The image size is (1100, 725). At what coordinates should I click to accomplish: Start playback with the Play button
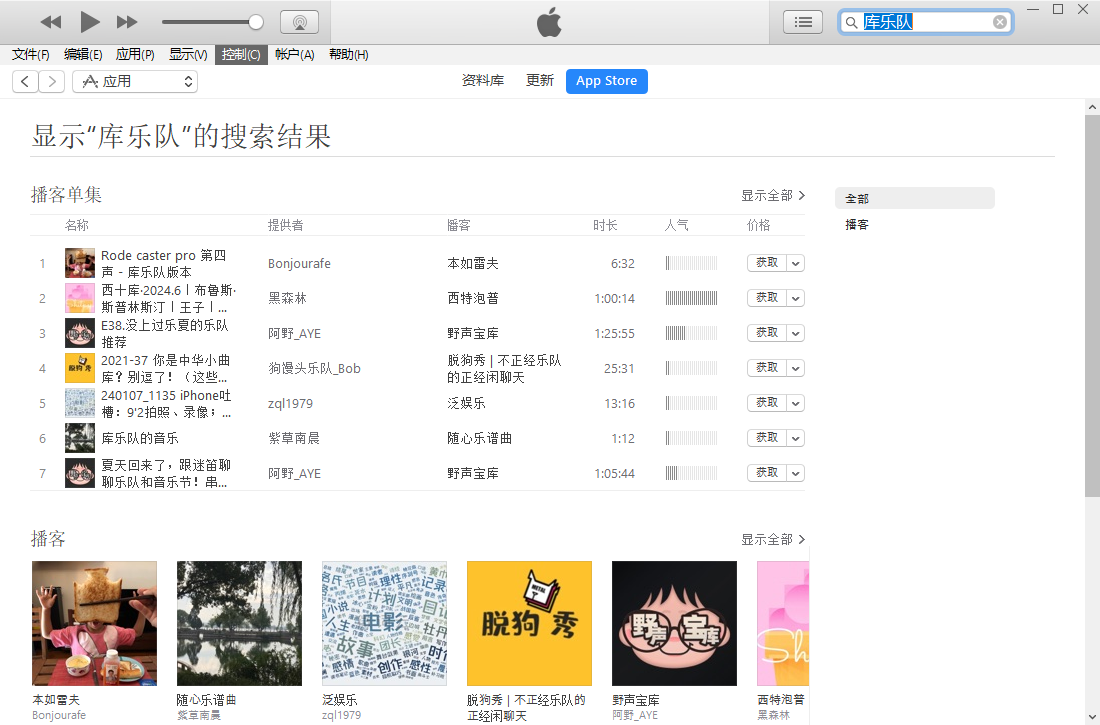coord(89,22)
